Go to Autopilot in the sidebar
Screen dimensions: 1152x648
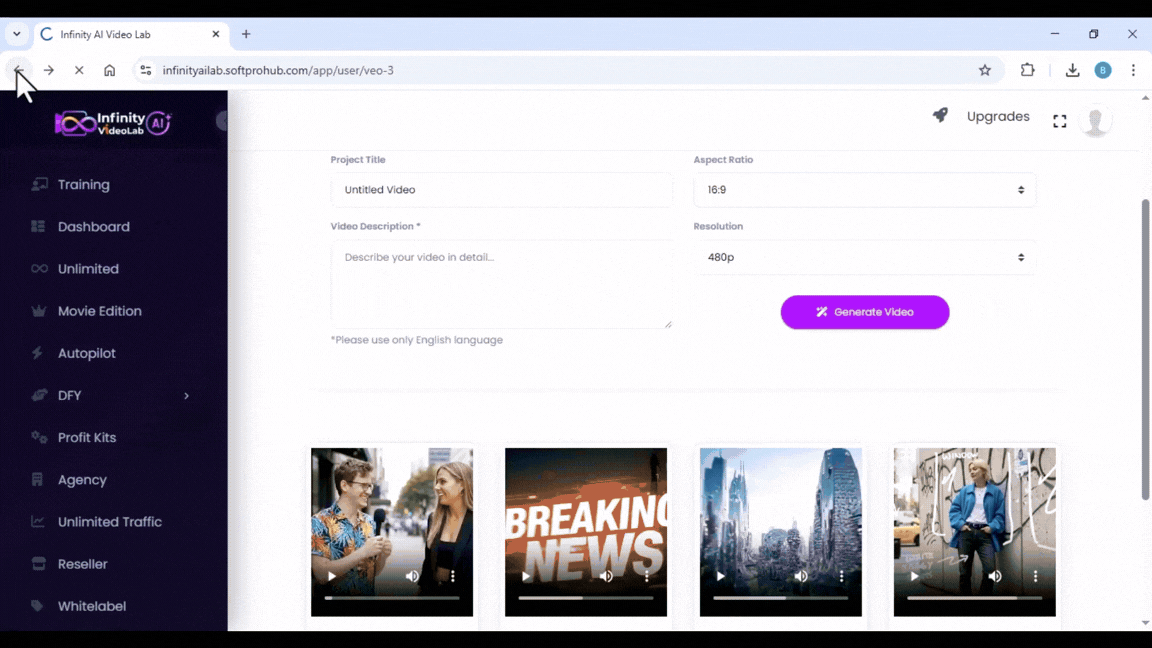click(86, 353)
